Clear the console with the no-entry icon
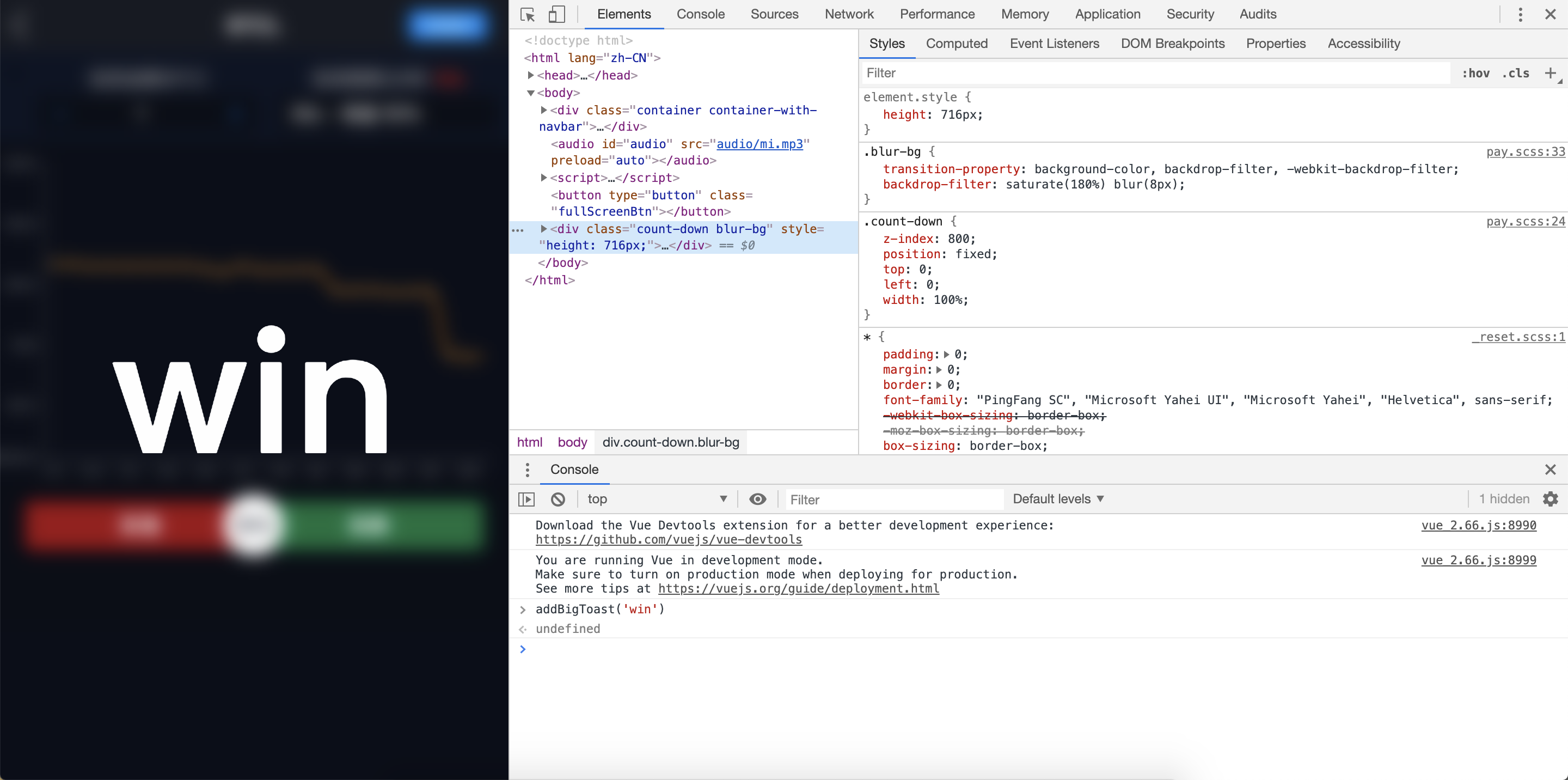This screenshot has height=780, width=1568. 558,499
